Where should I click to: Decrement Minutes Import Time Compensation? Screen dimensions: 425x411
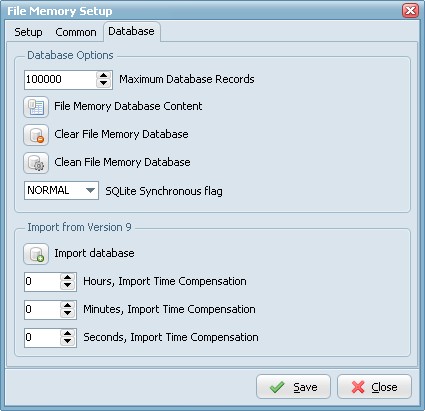point(68,314)
